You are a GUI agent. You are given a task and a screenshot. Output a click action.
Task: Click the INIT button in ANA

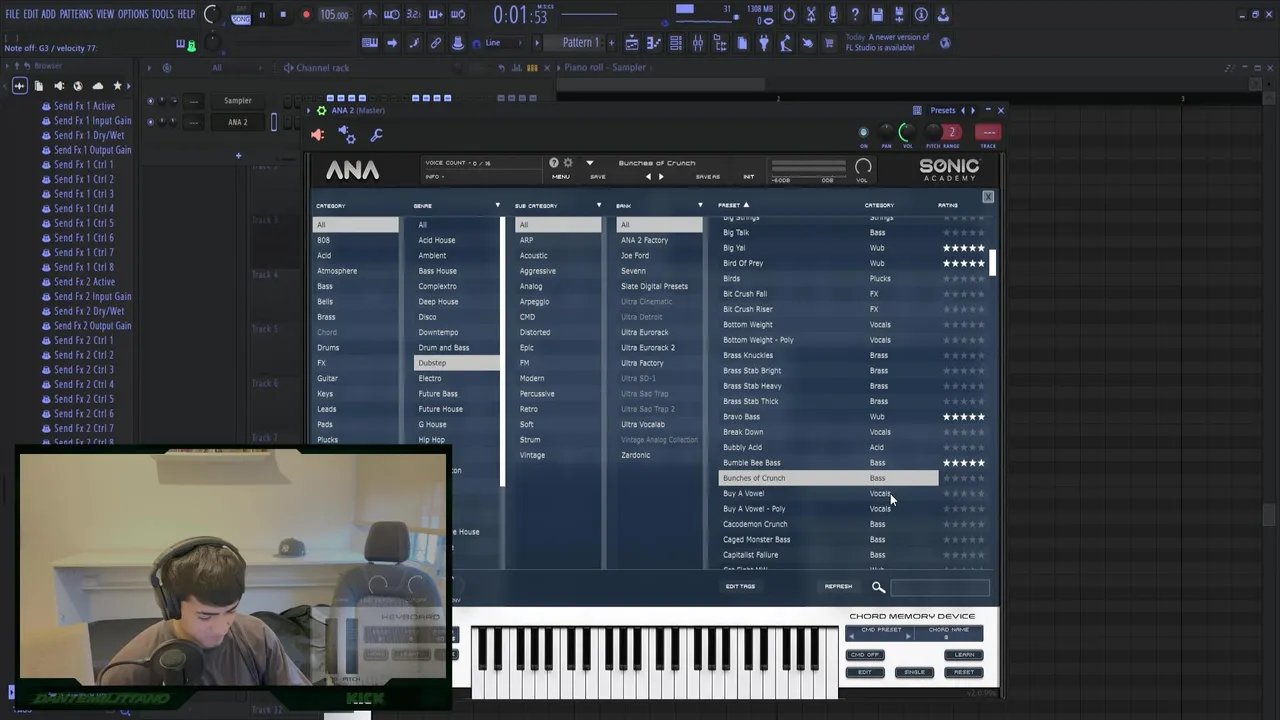click(x=748, y=177)
